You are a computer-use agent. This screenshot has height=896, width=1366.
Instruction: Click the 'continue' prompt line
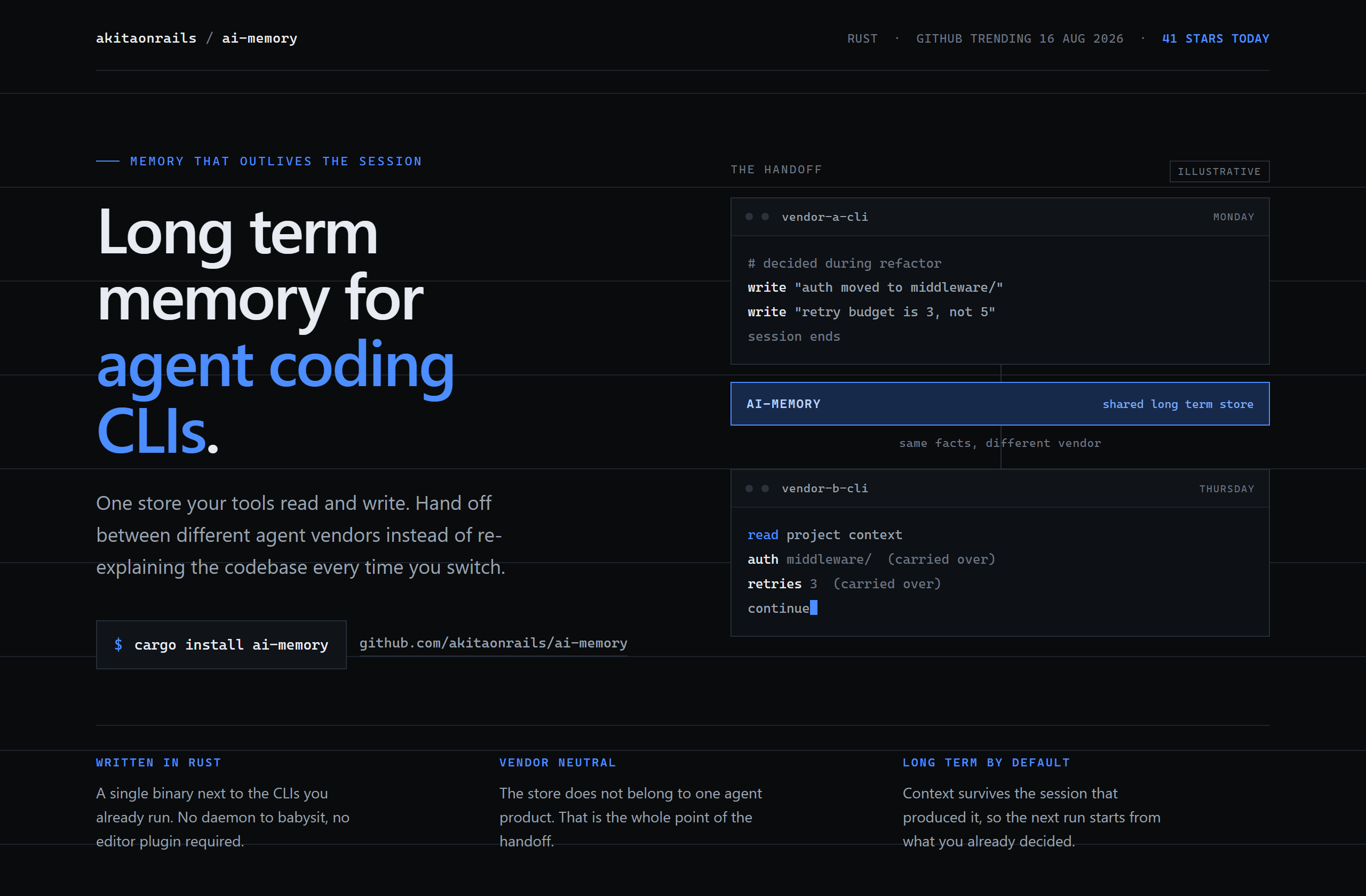(782, 608)
